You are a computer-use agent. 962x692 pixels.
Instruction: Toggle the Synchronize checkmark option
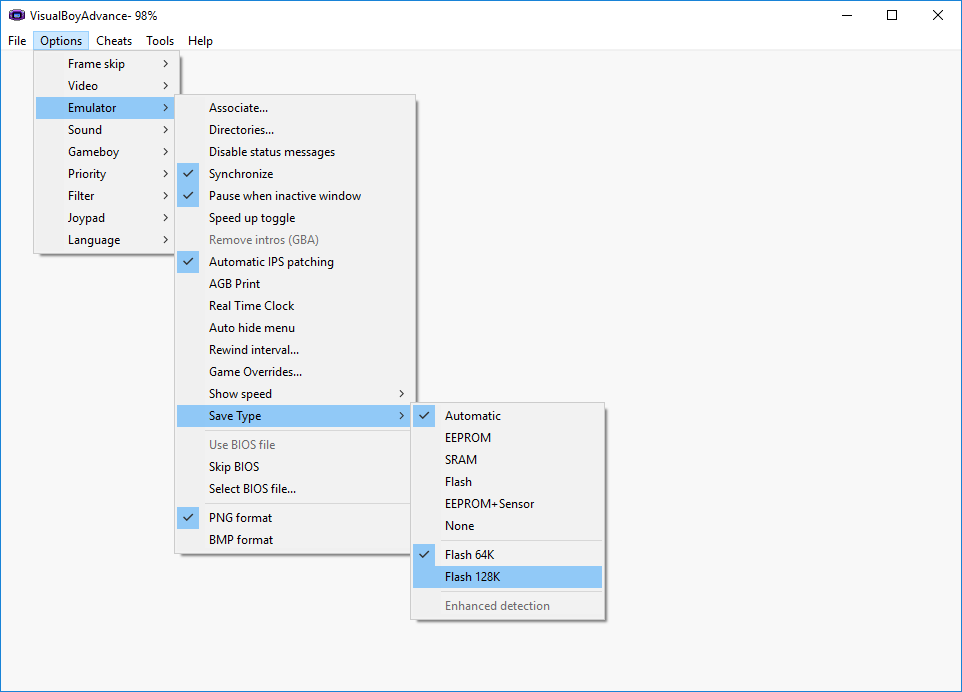(x=293, y=174)
